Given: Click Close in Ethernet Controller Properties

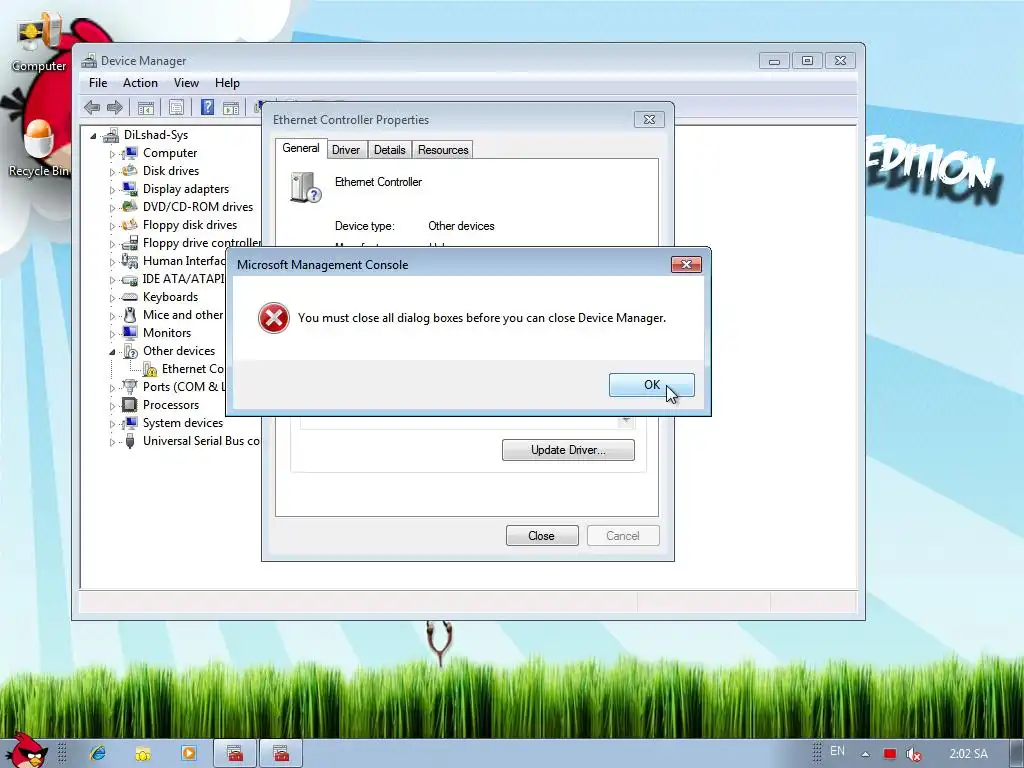Looking at the screenshot, I should point(541,536).
